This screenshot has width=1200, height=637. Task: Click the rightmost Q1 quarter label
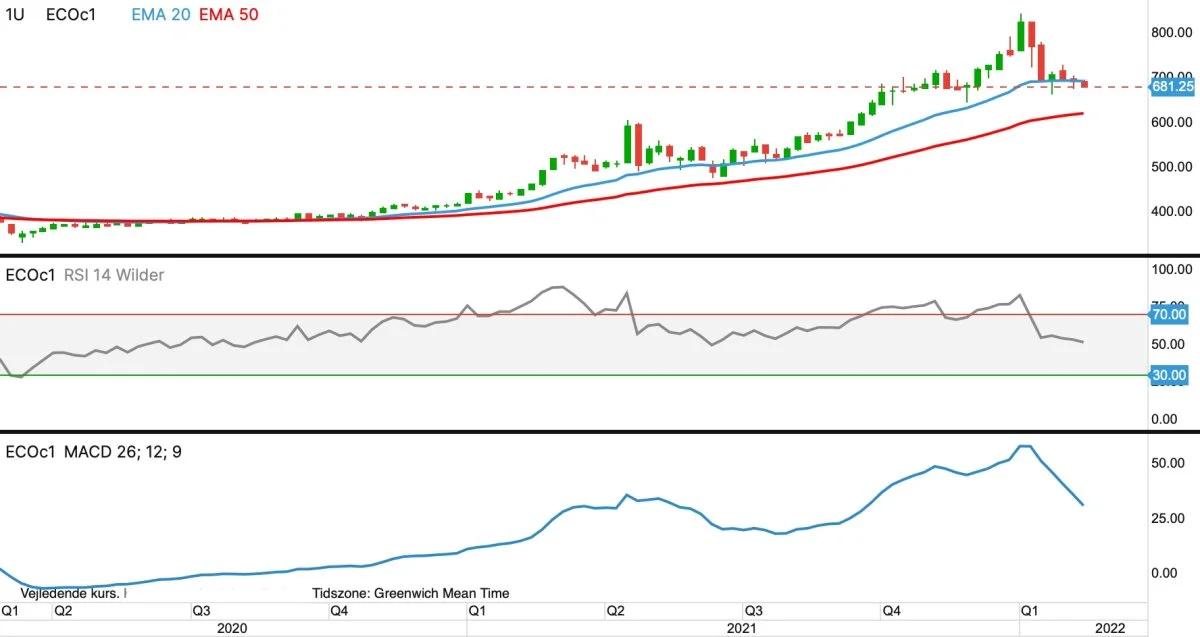coord(1027,609)
